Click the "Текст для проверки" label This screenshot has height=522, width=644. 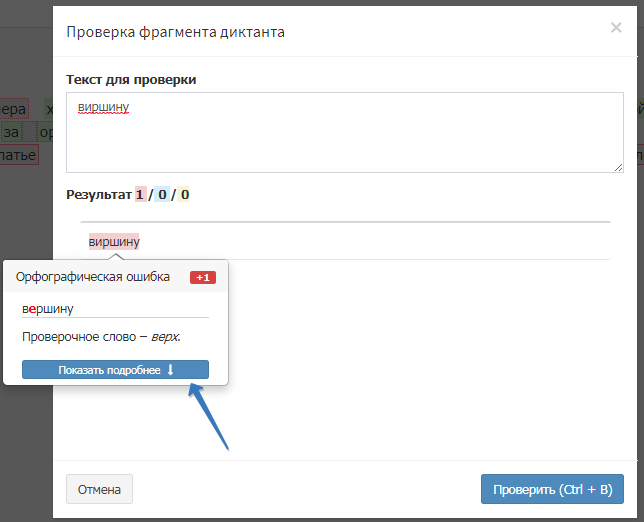tap(131, 79)
